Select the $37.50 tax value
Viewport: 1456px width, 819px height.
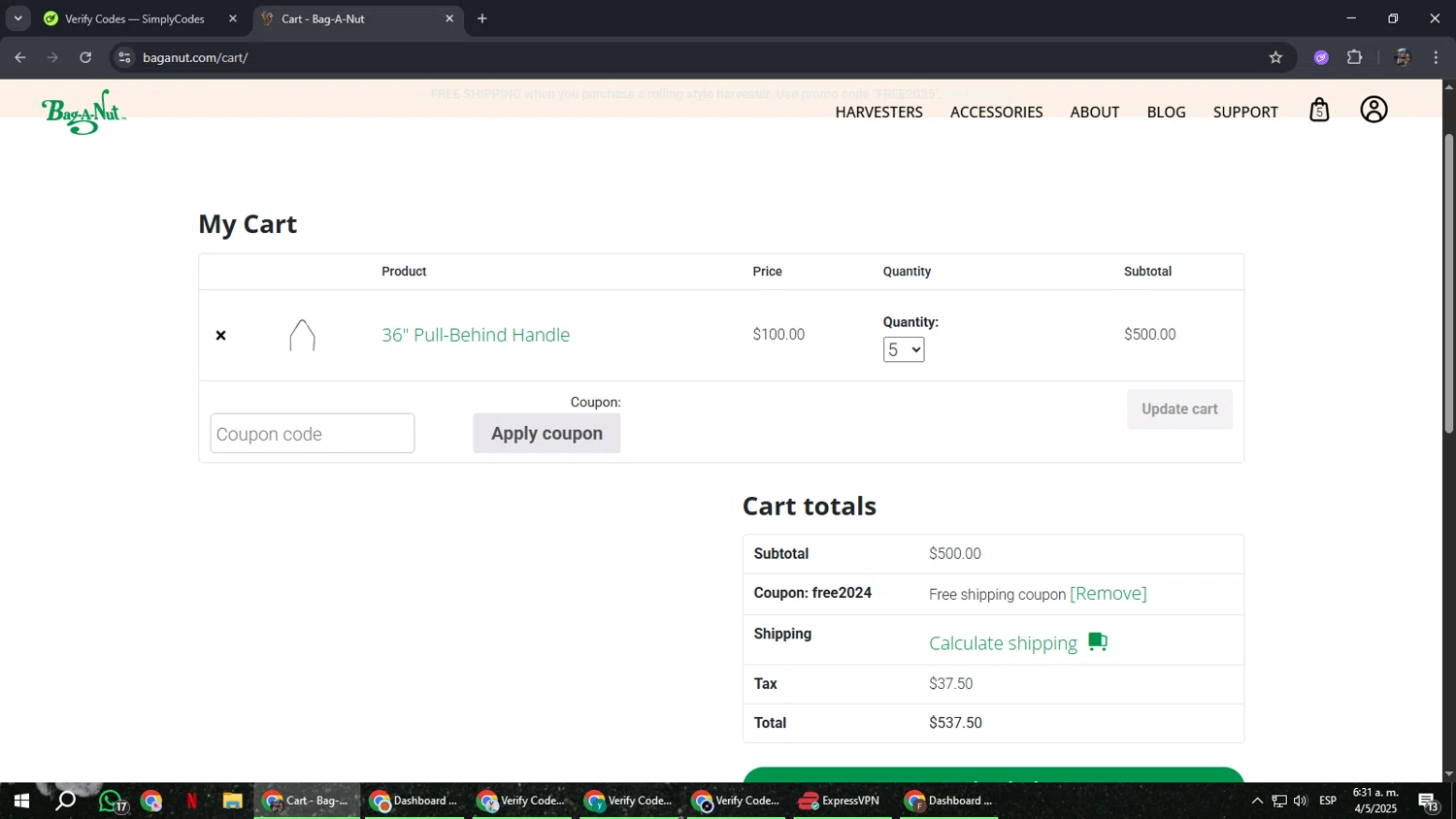coord(950,684)
